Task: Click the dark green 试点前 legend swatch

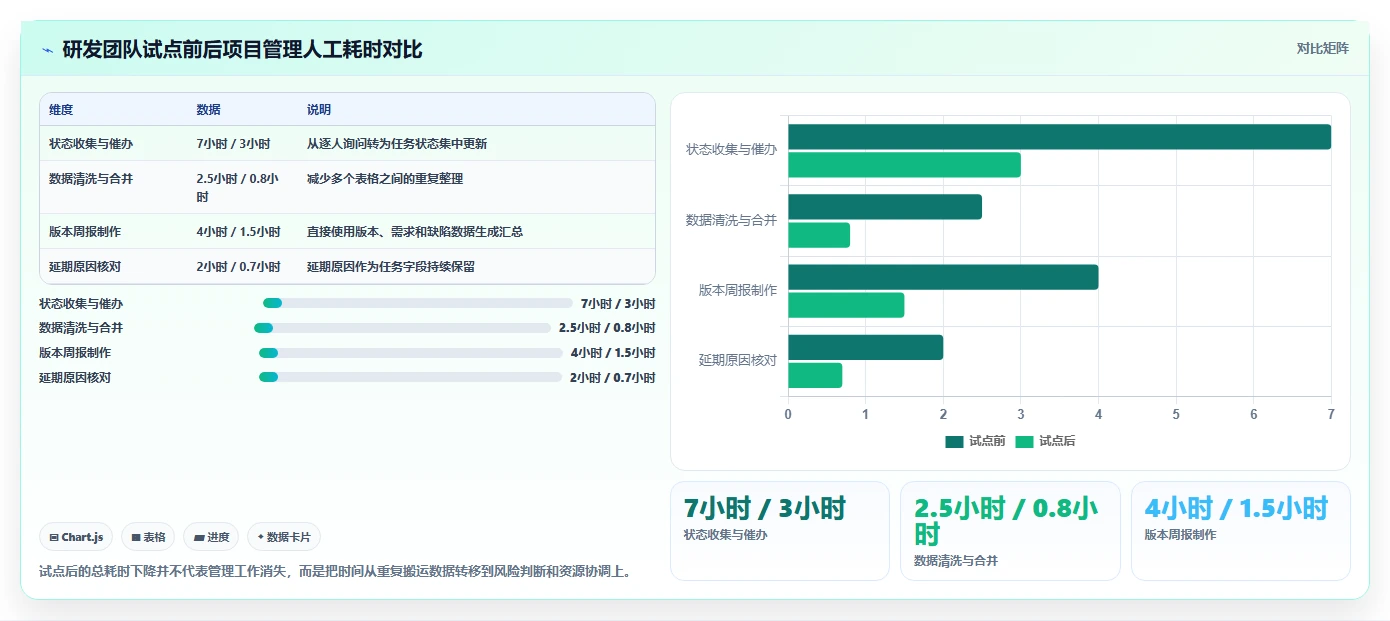Action: click(x=954, y=441)
